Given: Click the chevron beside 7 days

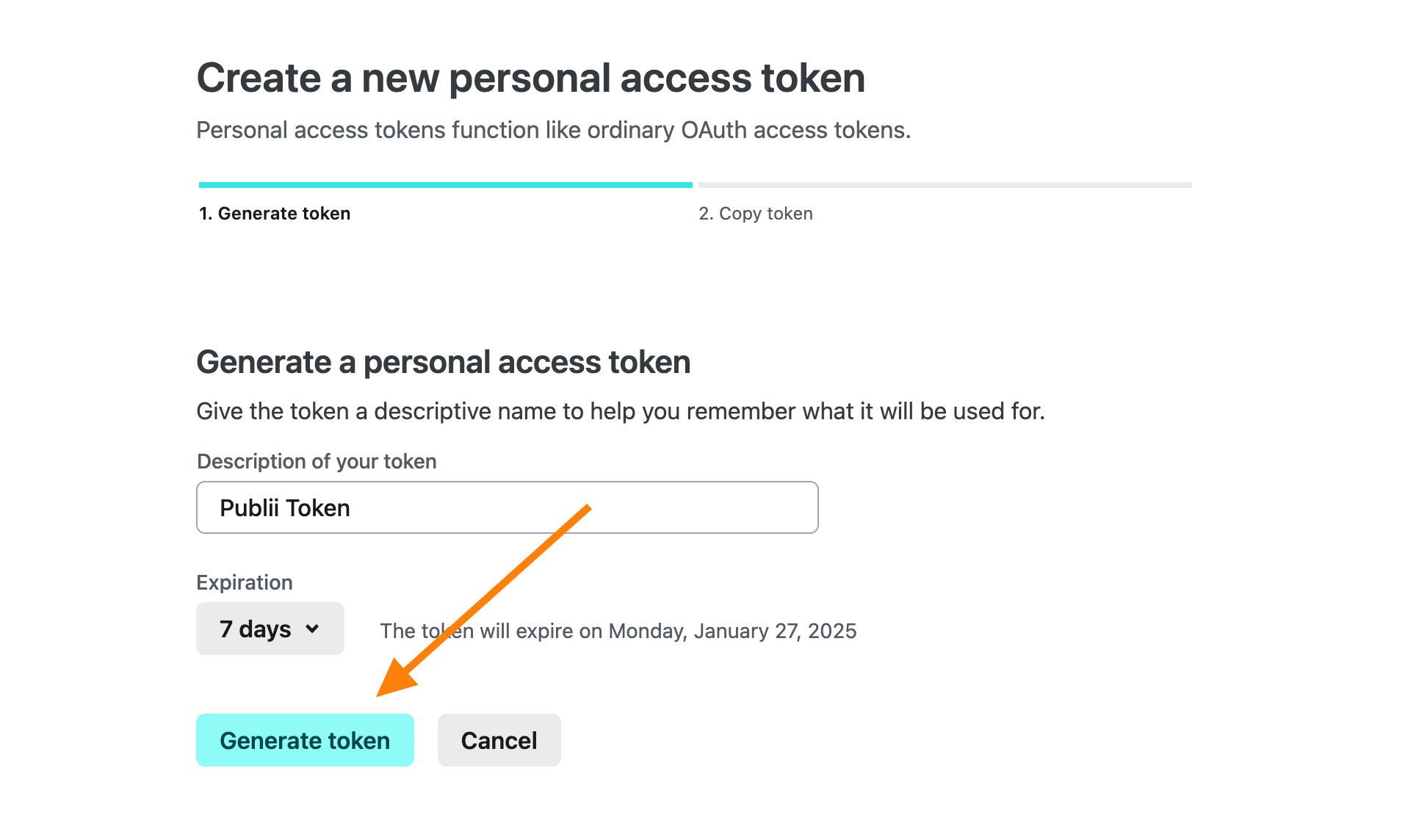Looking at the screenshot, I should 312,629.
